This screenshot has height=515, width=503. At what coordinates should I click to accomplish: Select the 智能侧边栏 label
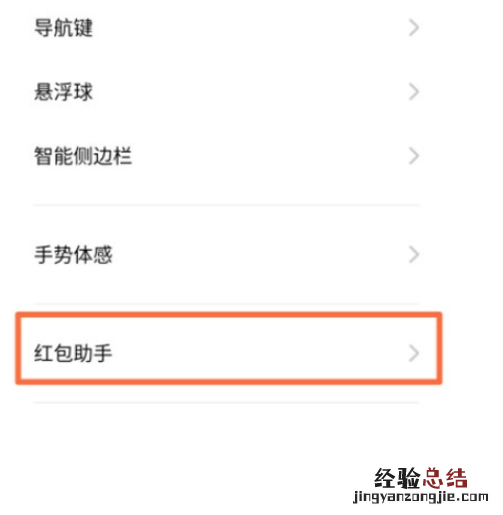pos(83,156)
